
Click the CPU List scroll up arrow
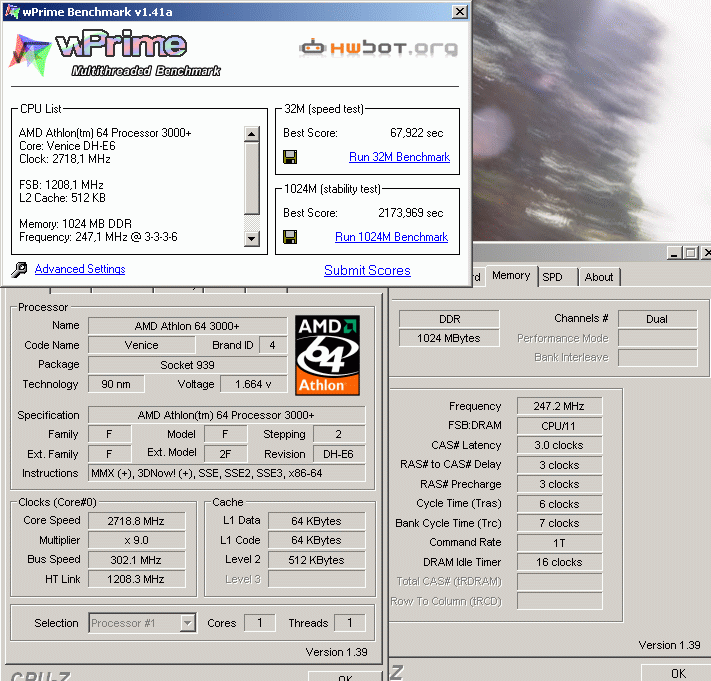(x=252, y=134)
